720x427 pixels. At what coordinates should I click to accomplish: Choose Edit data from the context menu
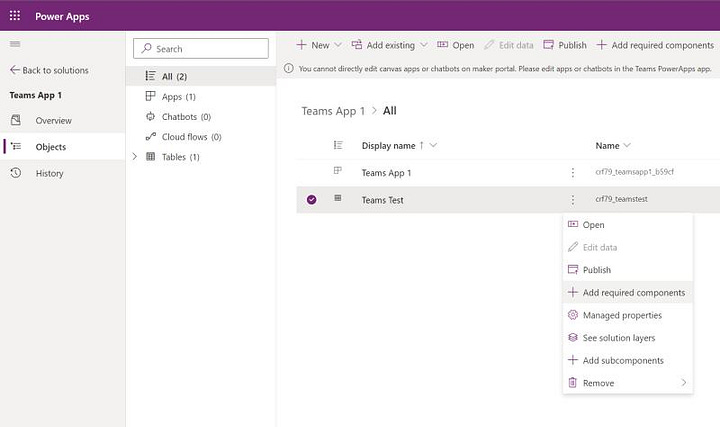click(628, 247)
